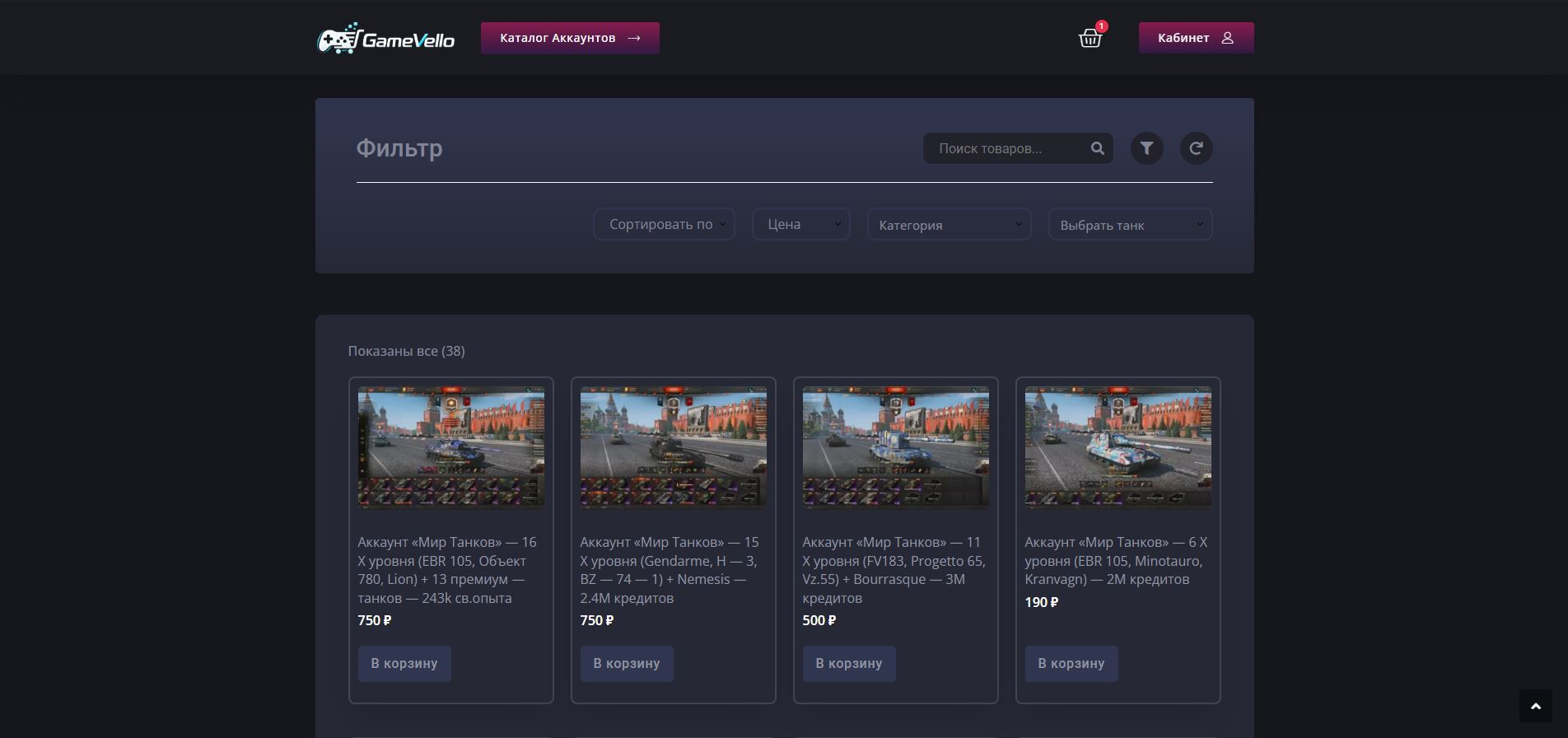Expand the Цена dropdown
The image size is (1568, 738).
point(801,224)
